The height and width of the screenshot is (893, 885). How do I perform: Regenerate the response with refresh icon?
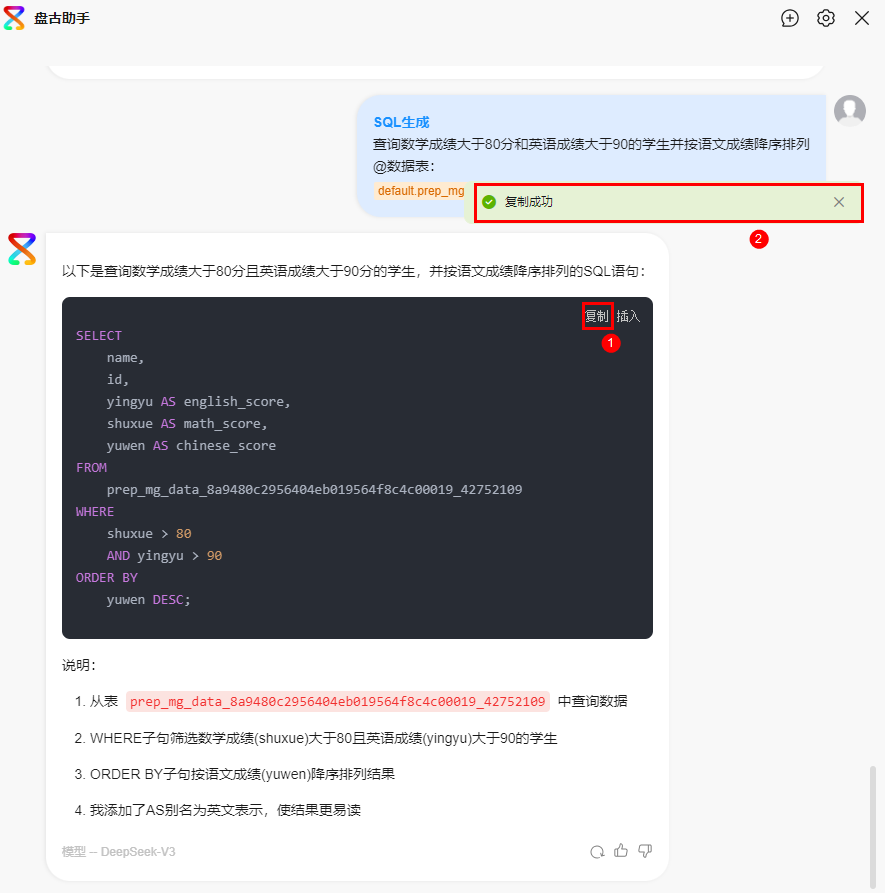[x=597, y=851]
